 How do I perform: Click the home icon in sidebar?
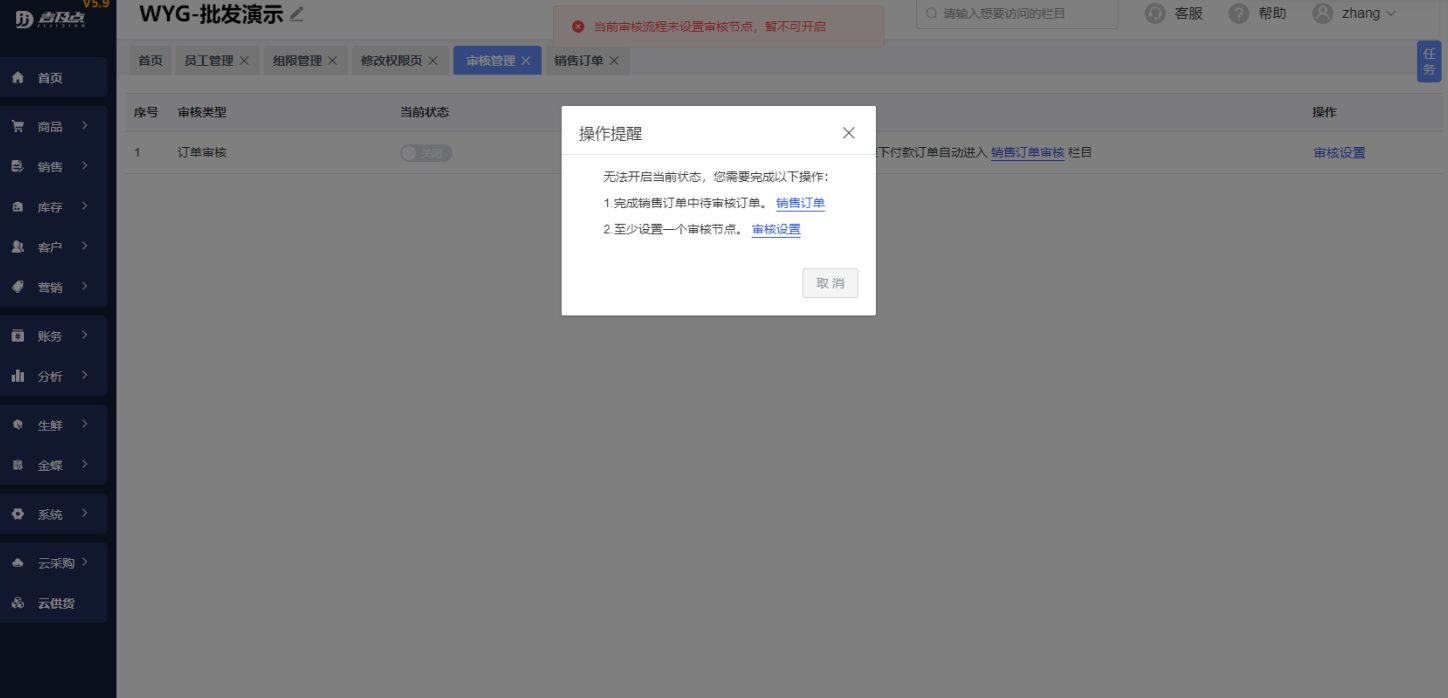click(x=18, y=78)
